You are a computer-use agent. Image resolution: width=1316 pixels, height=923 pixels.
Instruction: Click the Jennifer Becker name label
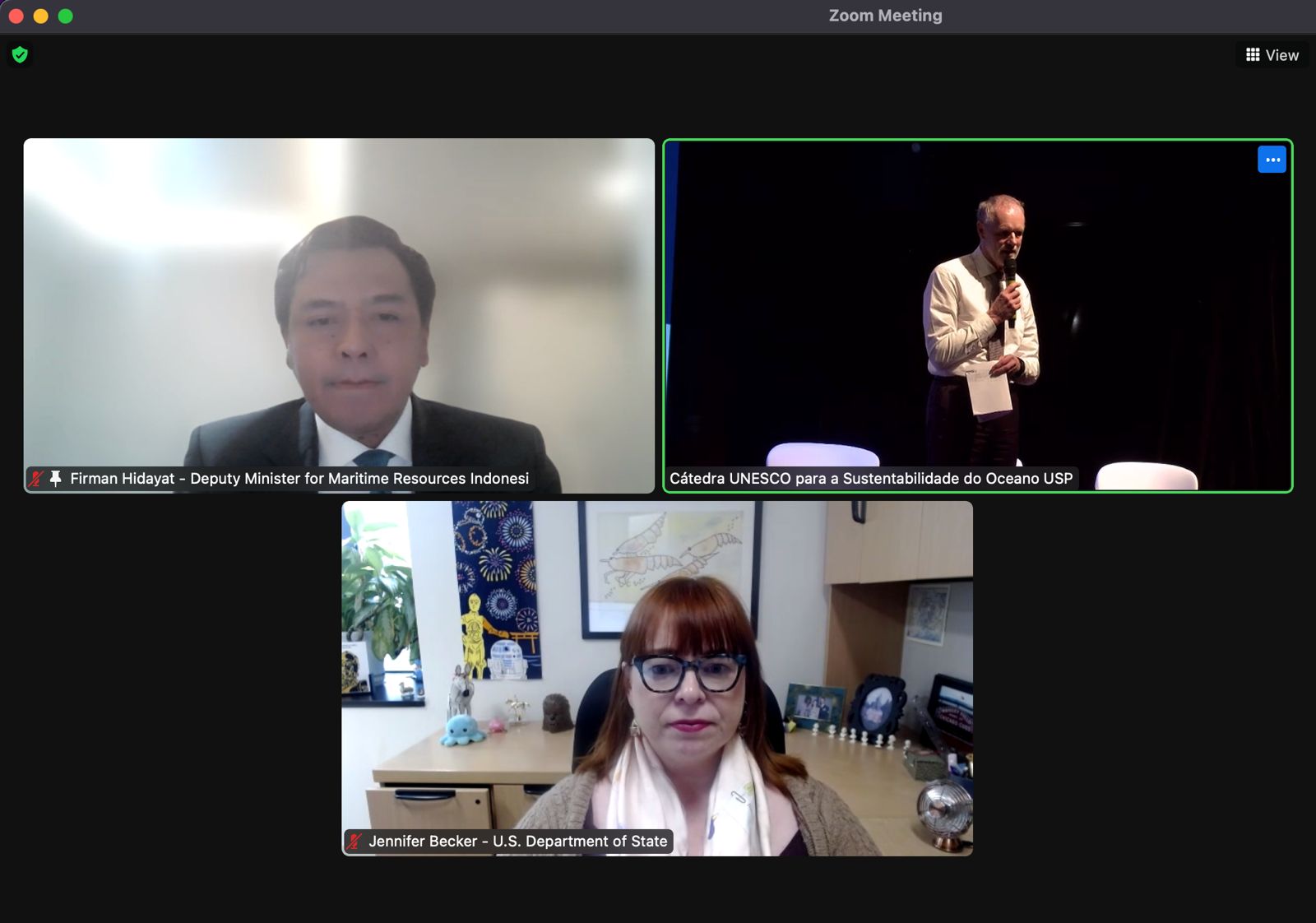517,842
